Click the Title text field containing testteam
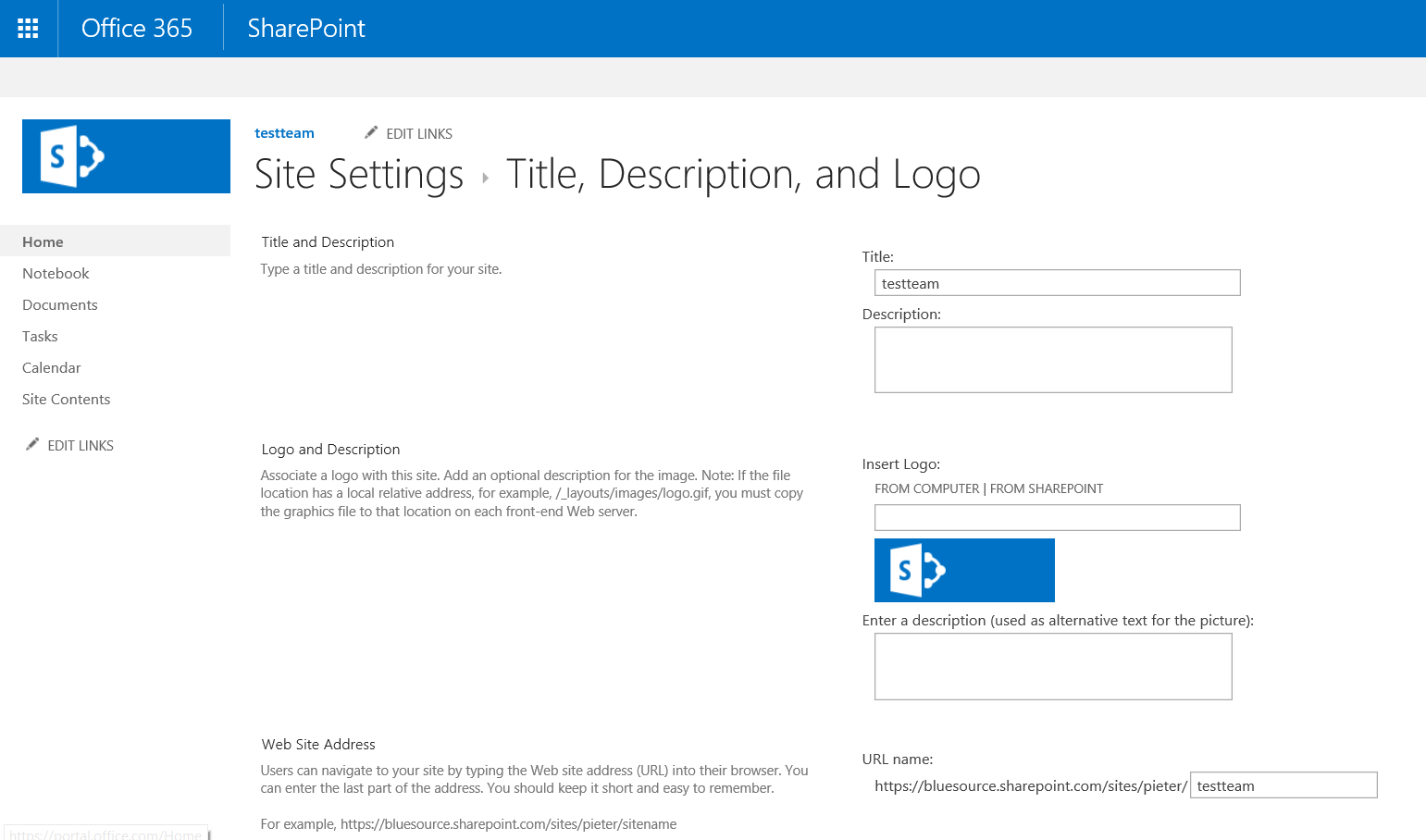Screen dimensions: 1426x840 coord(1057,283)
